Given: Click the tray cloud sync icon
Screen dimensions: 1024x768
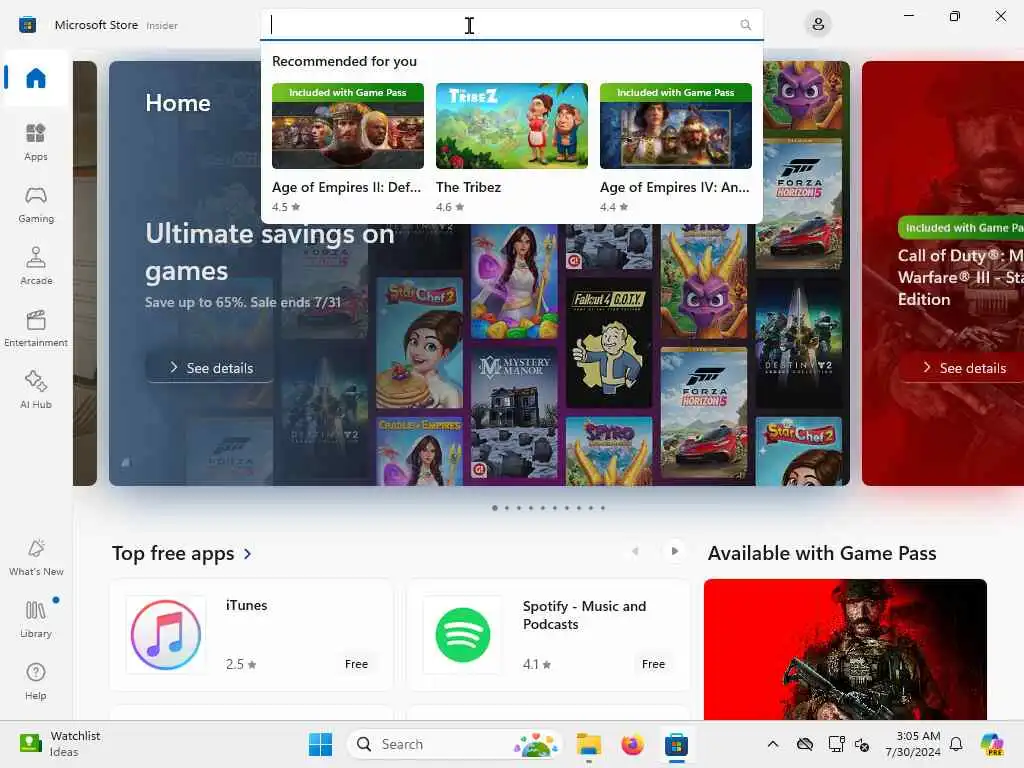Looking at the screenshot, I should pyautogui.click(x=805, y=744).
